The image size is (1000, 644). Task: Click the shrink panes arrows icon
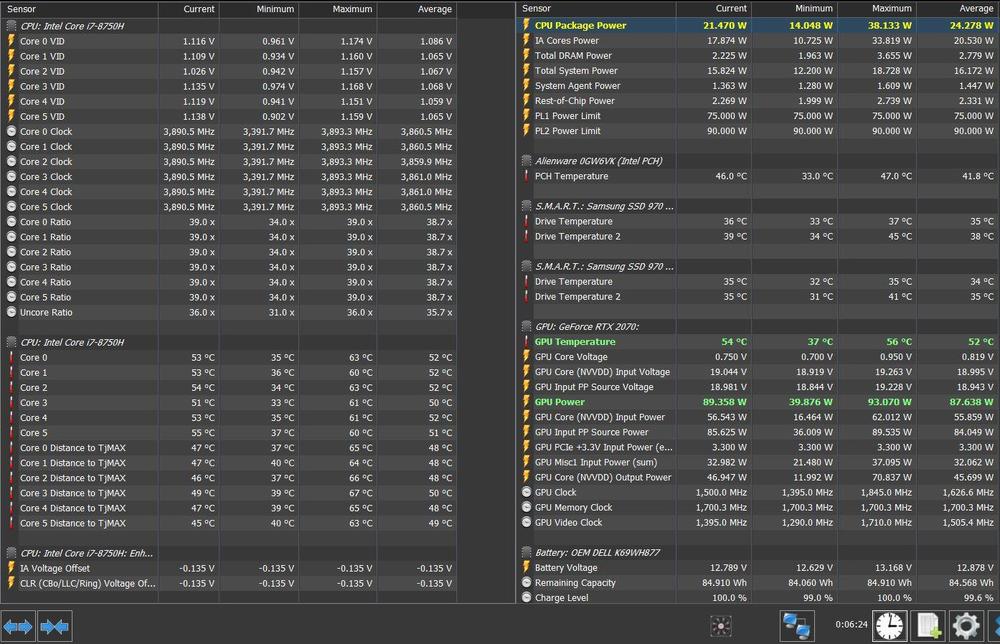54,627
